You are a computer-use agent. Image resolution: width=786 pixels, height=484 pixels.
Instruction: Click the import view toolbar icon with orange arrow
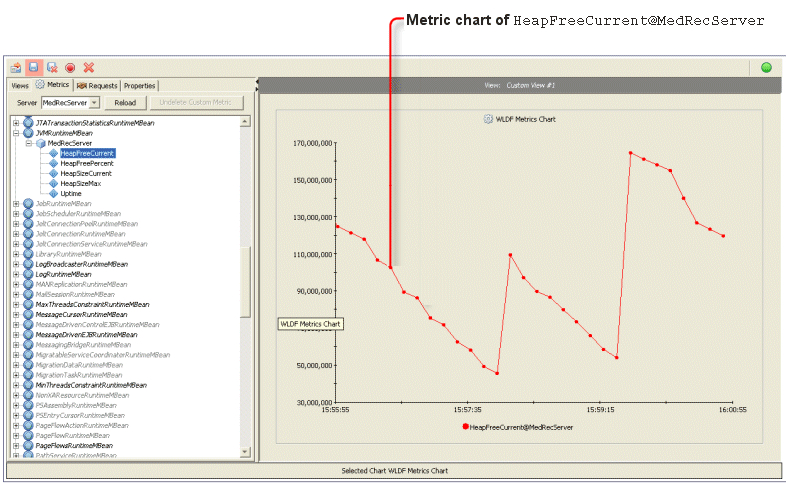coord(16,68)
